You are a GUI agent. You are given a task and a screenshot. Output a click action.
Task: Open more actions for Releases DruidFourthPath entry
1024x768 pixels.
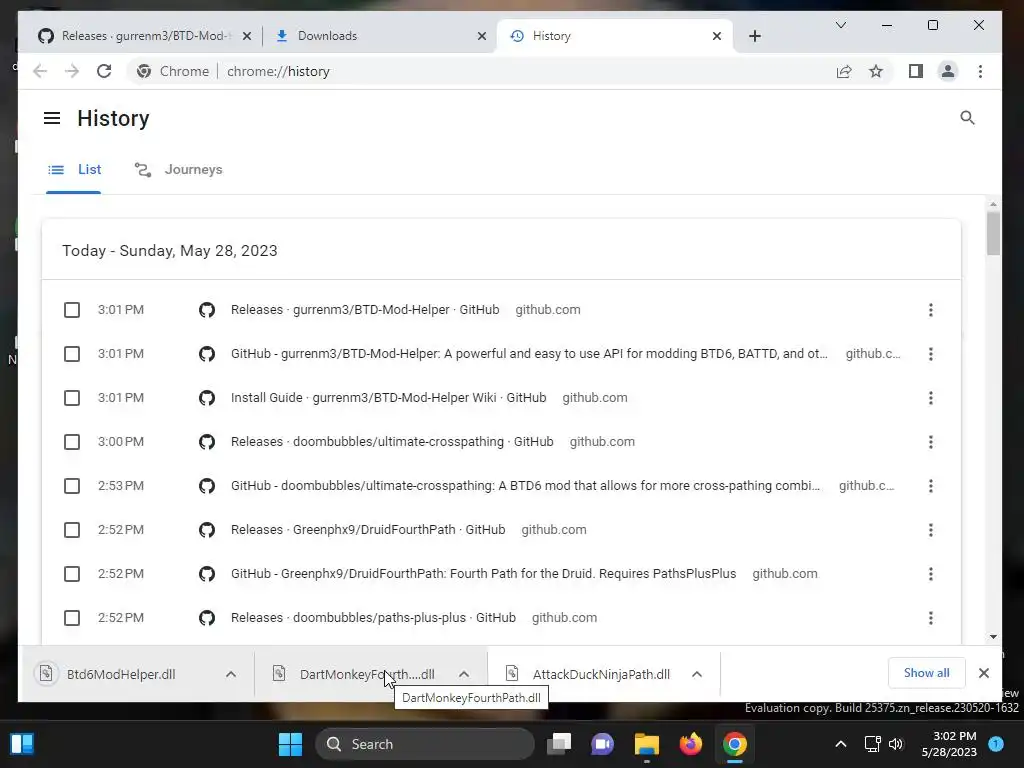tap(931, 530)
